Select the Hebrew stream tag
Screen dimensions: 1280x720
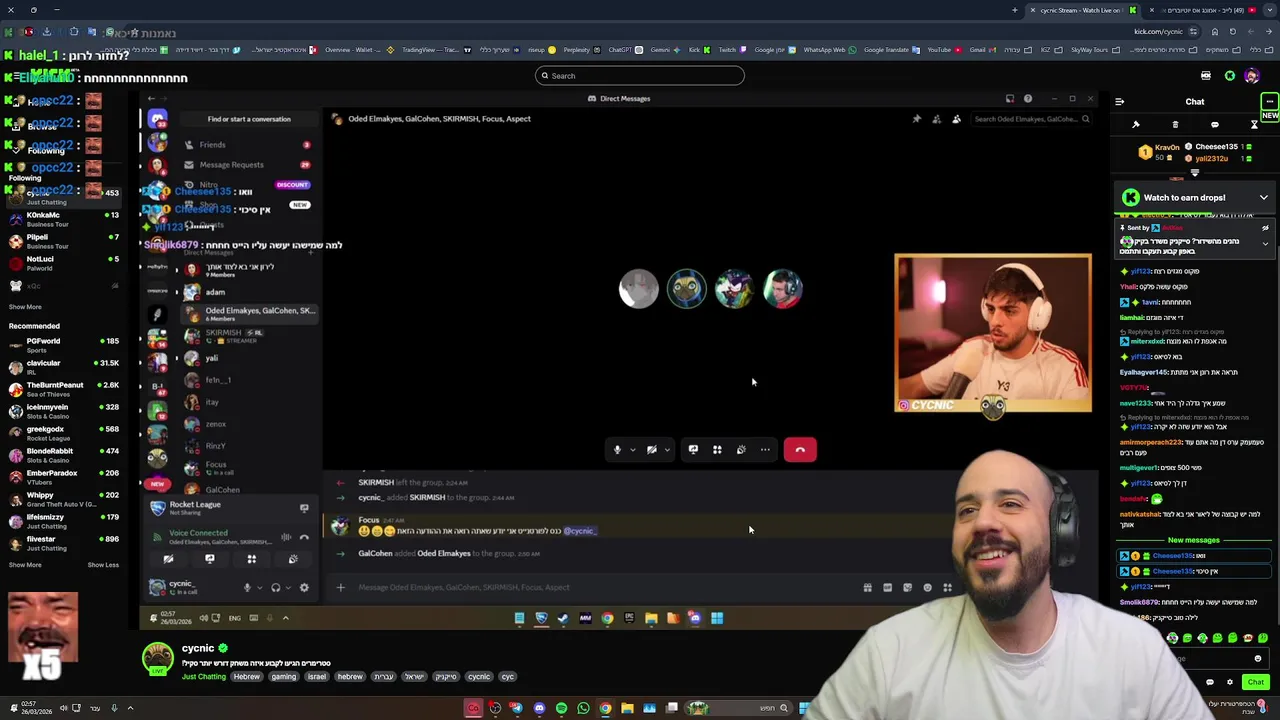[247, 677]
